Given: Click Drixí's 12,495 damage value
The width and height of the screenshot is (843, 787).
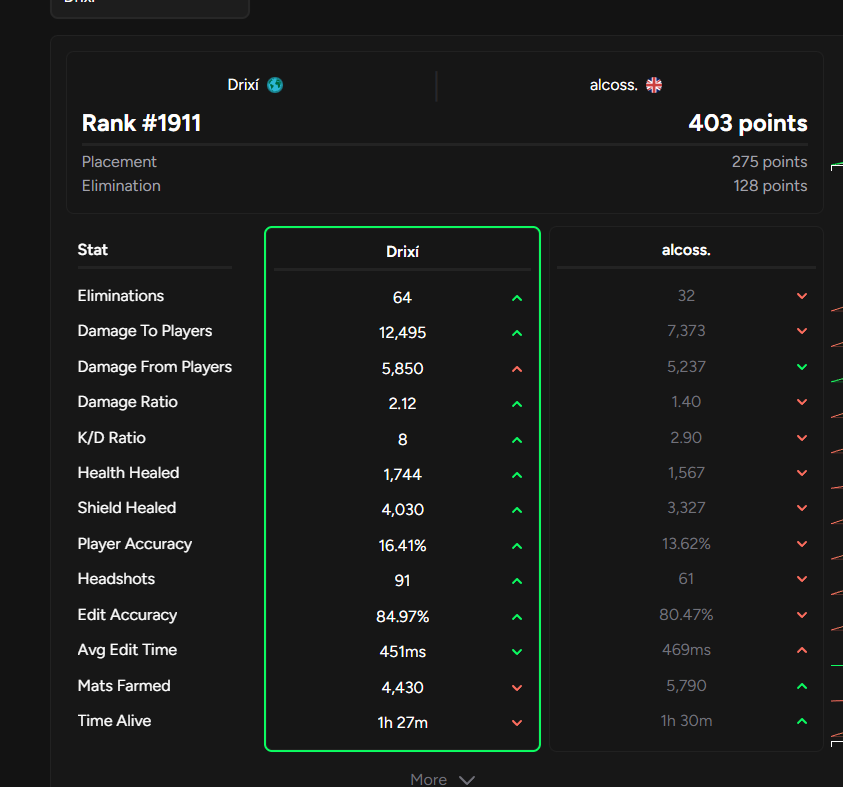Looking at the screenshot, I should coord(402,333).
